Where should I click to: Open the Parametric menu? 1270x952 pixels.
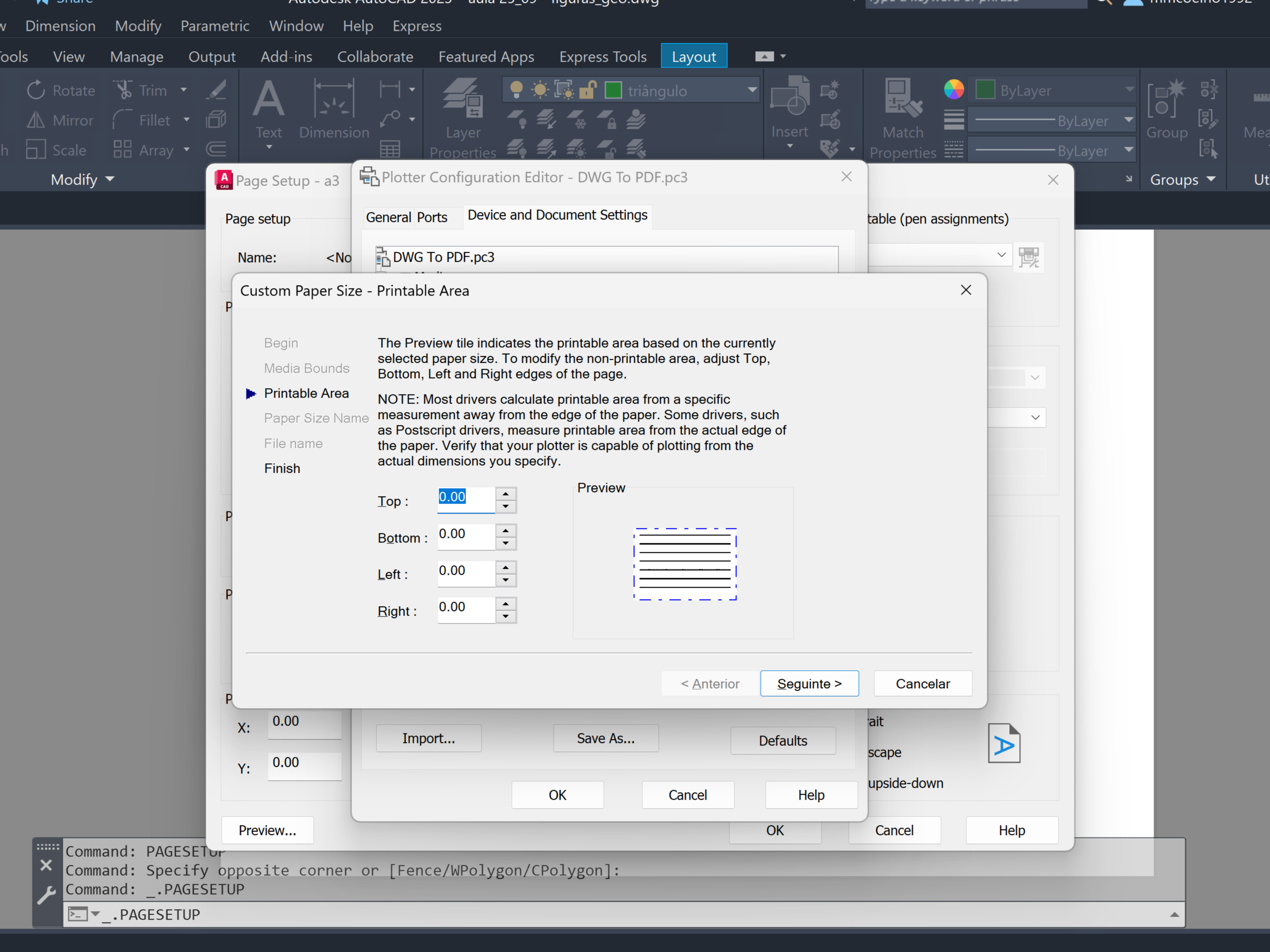click(215, 26)
